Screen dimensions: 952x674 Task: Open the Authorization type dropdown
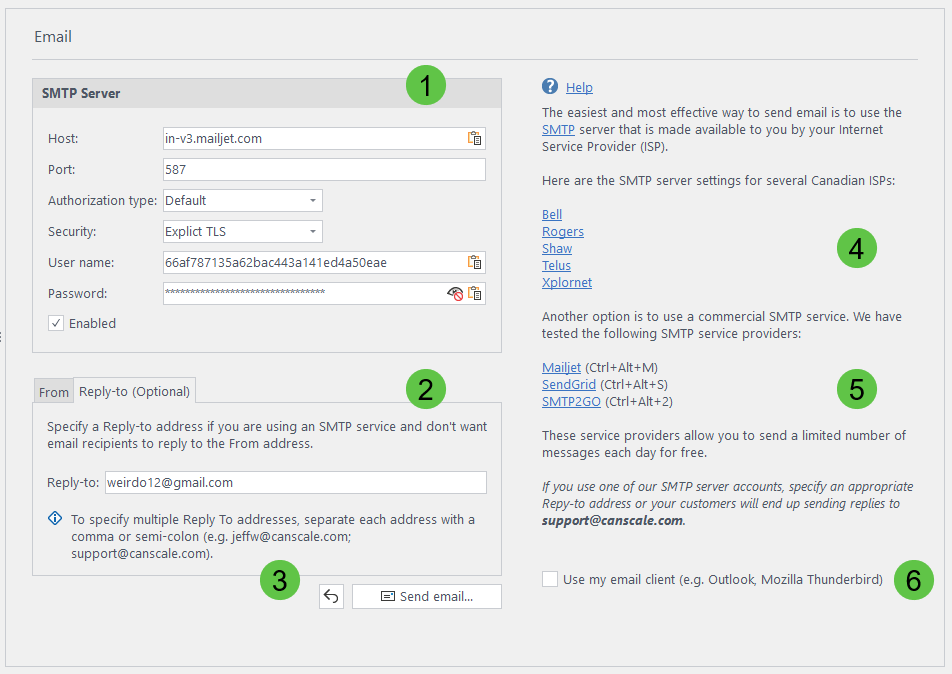pos(243,201)
